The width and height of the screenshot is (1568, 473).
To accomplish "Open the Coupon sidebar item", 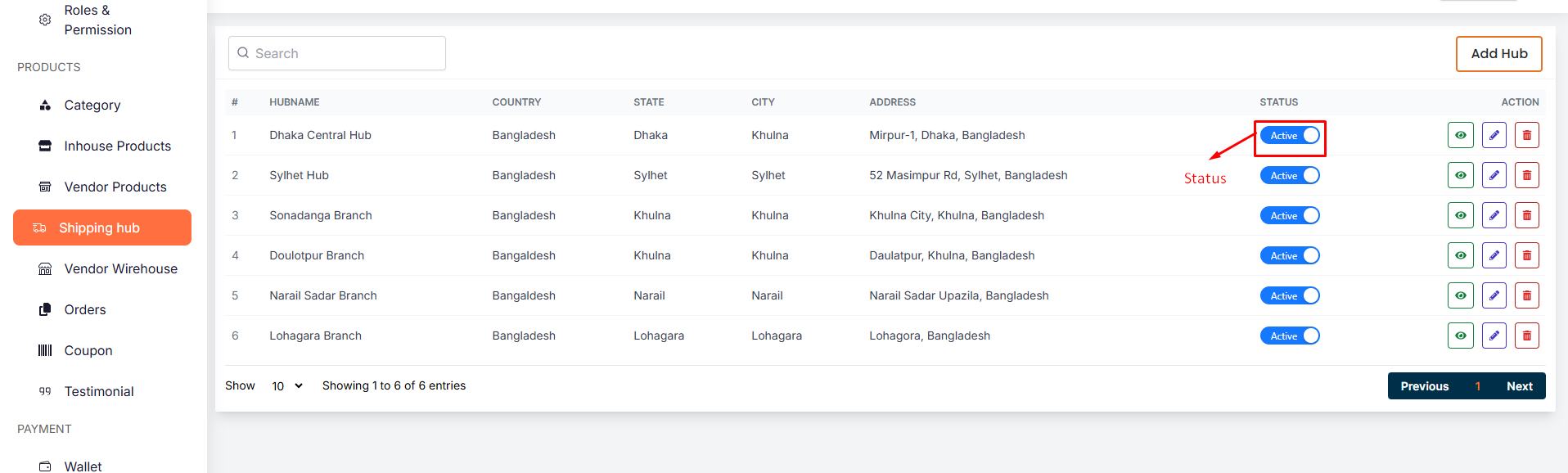I will coord(88,350).
